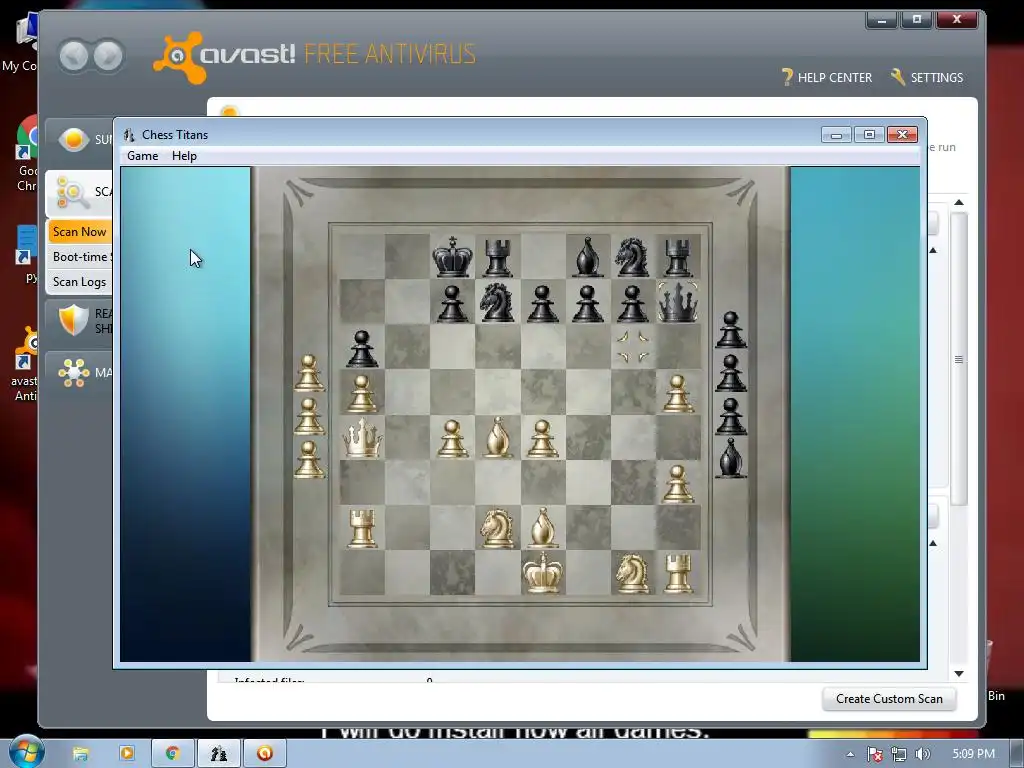Click Create Custom Scan button

889,699
